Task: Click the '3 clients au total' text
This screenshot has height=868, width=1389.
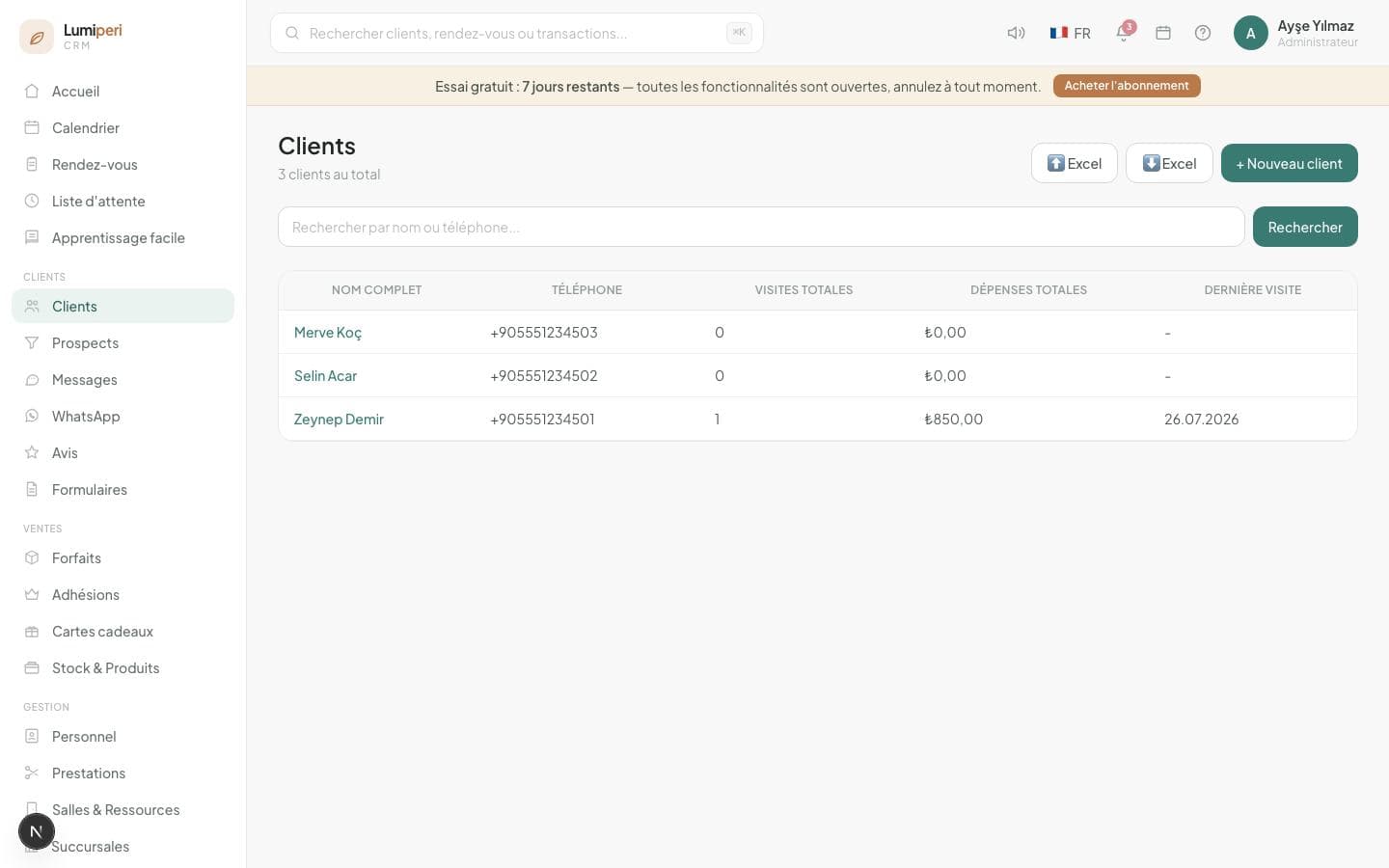Action: tap(329, 175)
